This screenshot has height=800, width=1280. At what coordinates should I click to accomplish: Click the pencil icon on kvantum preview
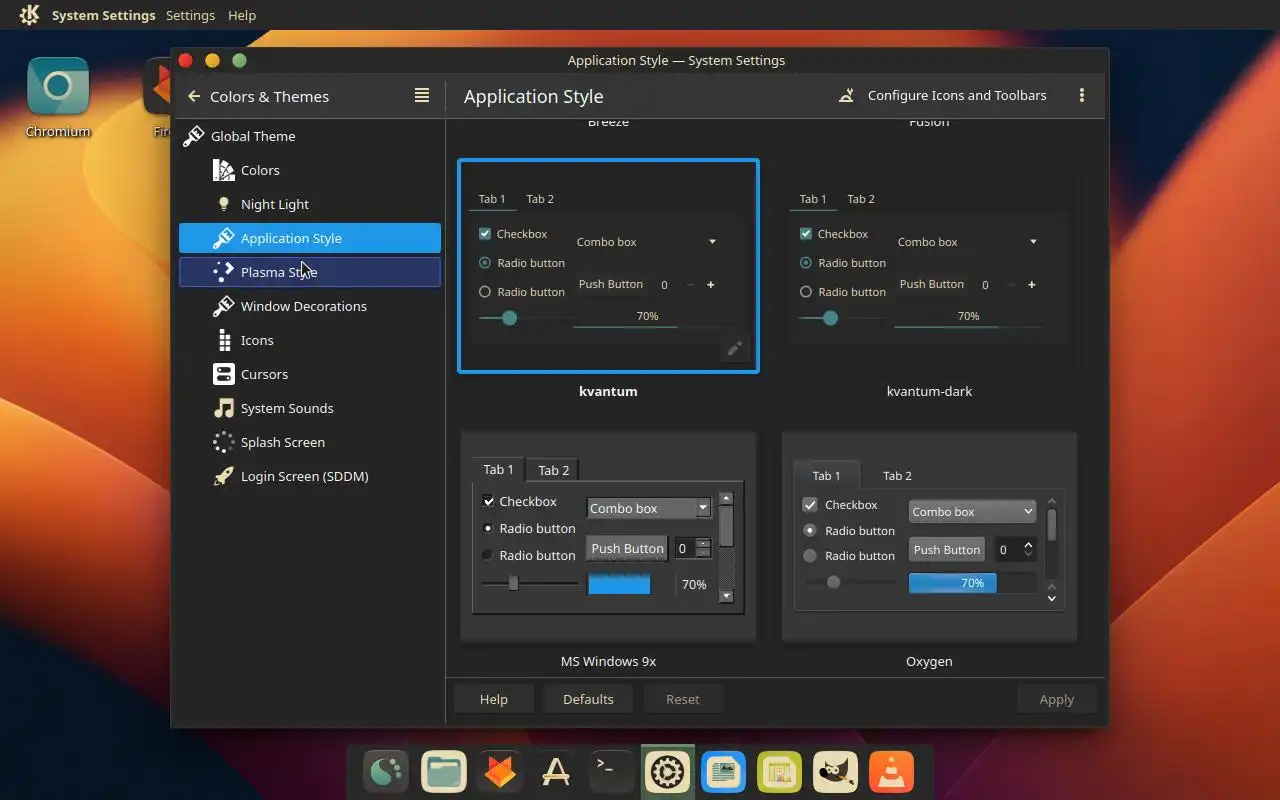(x=734, y=348)
